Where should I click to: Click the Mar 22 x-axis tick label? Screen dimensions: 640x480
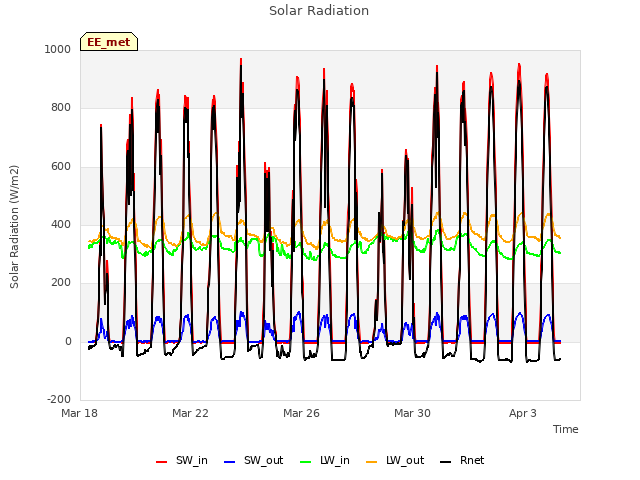click(190, 413)
